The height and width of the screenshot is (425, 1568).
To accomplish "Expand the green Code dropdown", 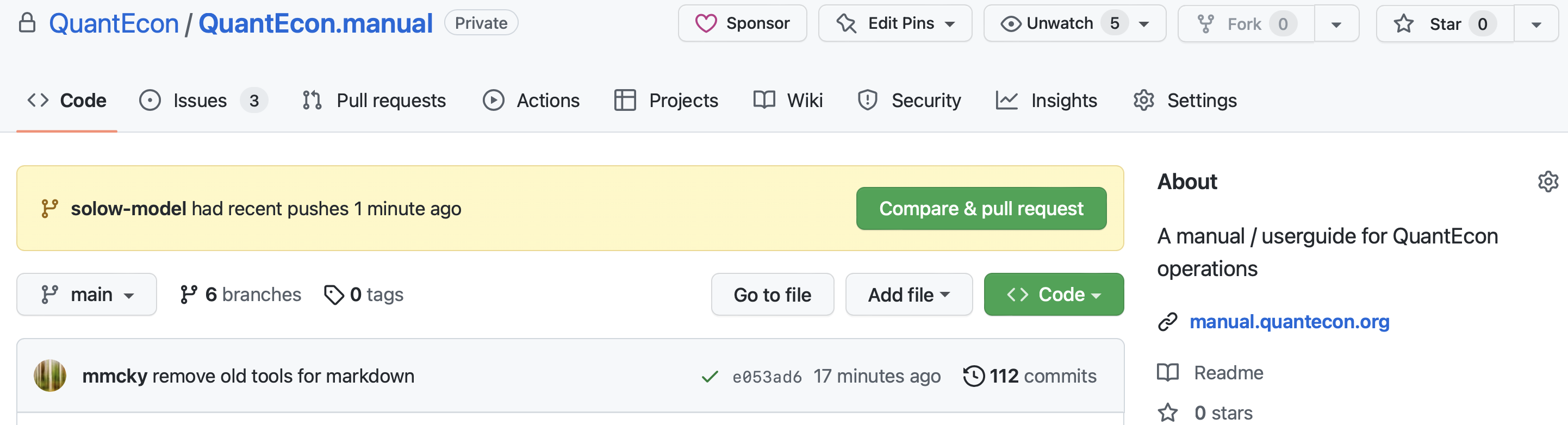I will point(1053,295).
